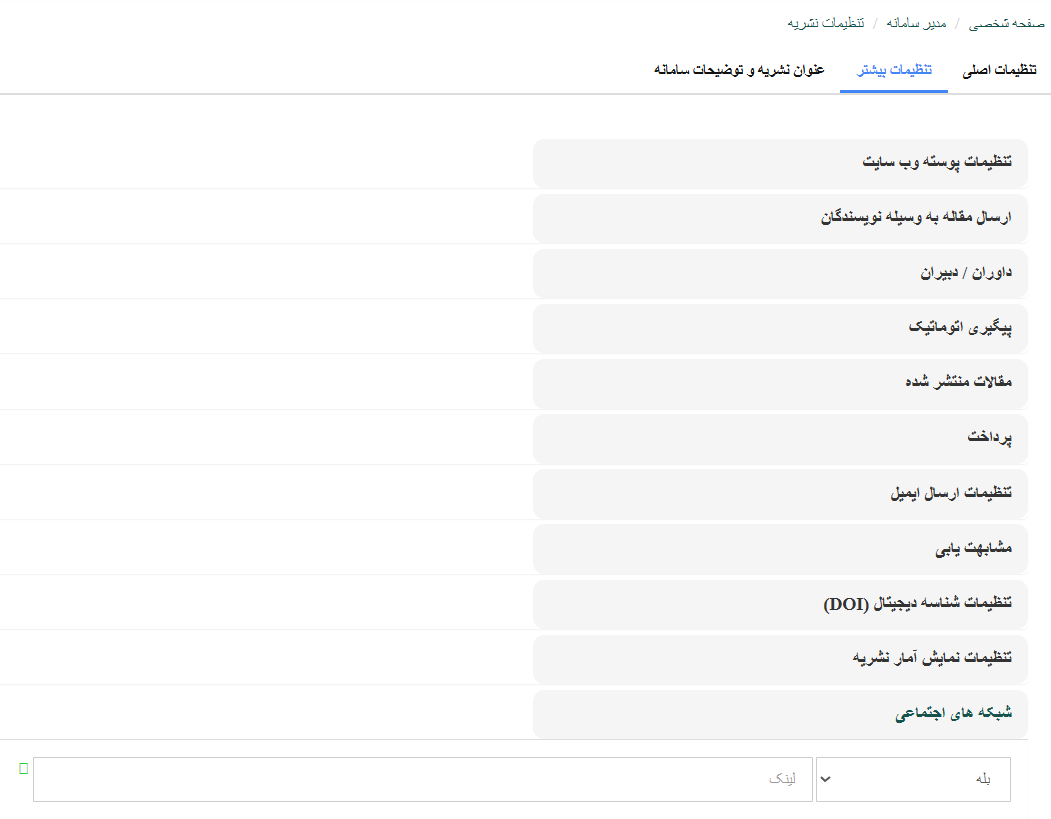Show the "مقالات منتشر شده" section
Screen dimensions: 1051x819
[x=958, y=382]
